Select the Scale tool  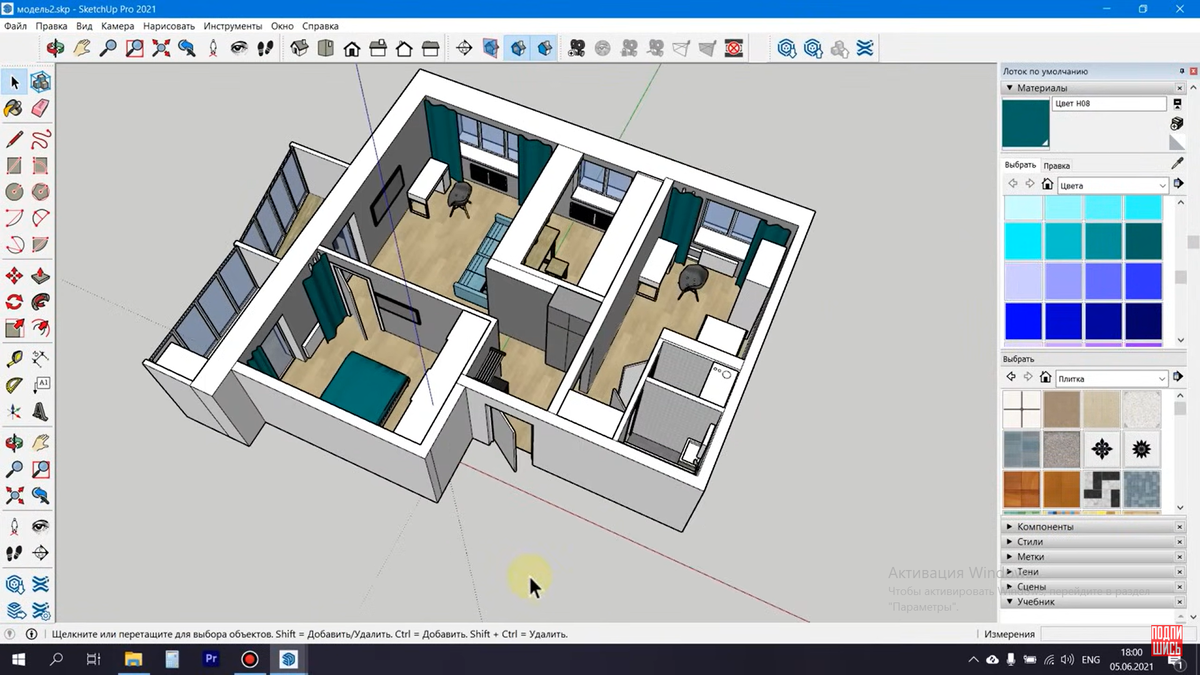[x=15, y=328]
